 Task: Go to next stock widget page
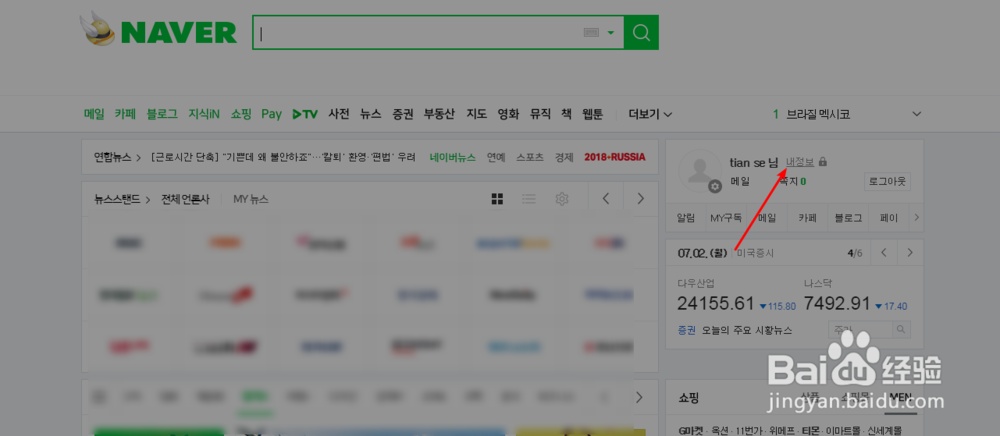[910, 252]
